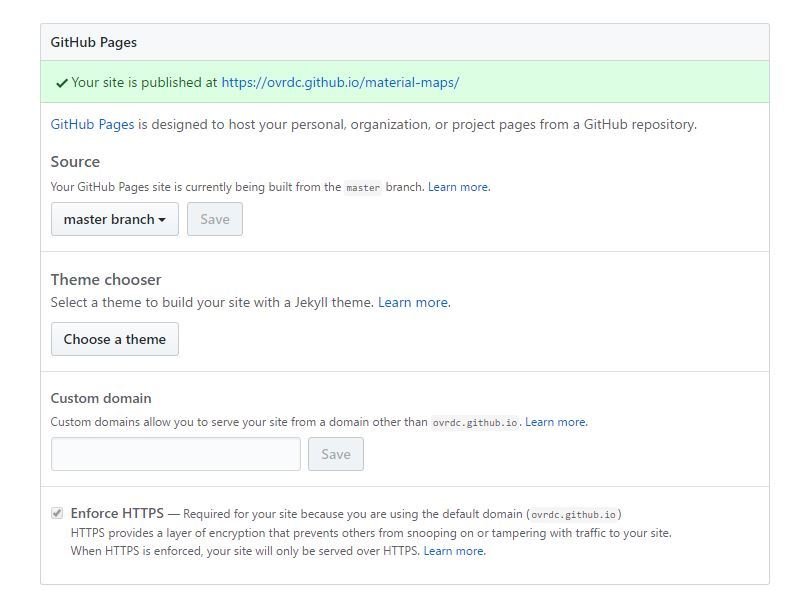Click the Save button for Custom domain
This screenshot has width=795, height=597.
336,454
